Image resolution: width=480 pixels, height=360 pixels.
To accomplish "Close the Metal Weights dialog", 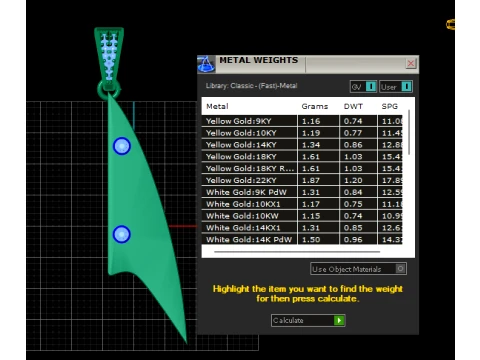I will [411, 63].
